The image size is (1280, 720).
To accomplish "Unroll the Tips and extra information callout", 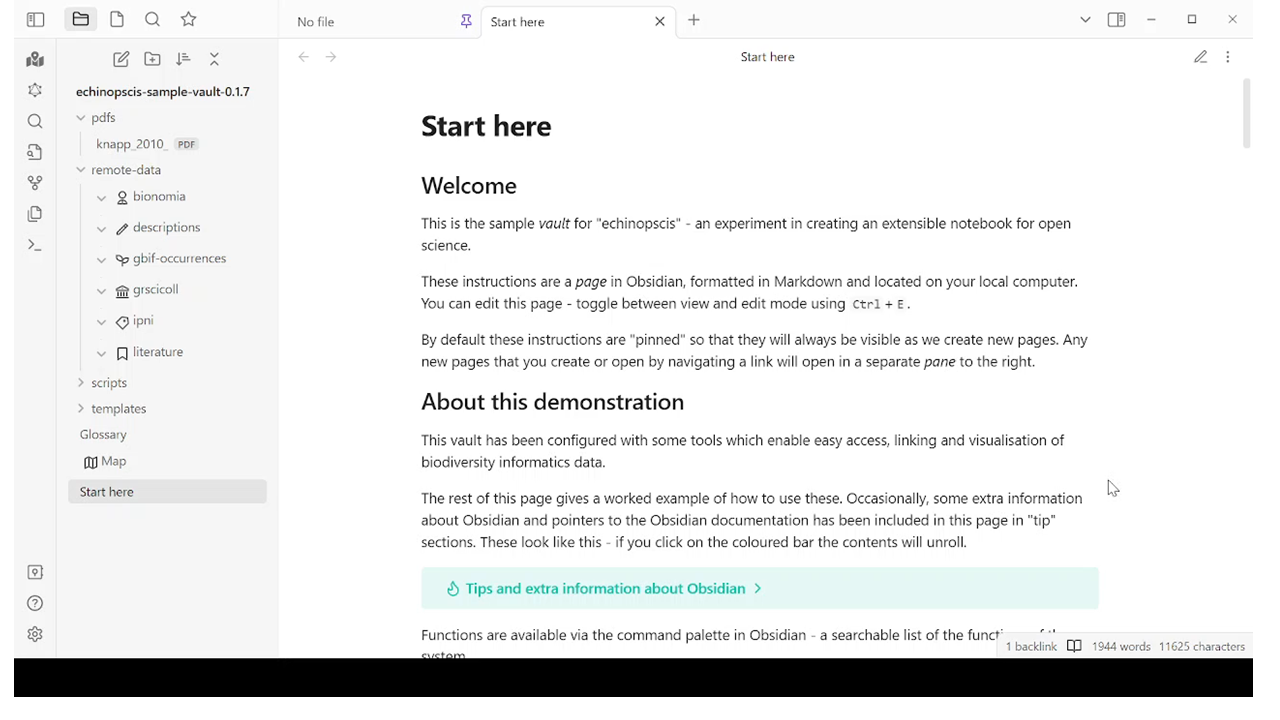I will click(759, 588).
